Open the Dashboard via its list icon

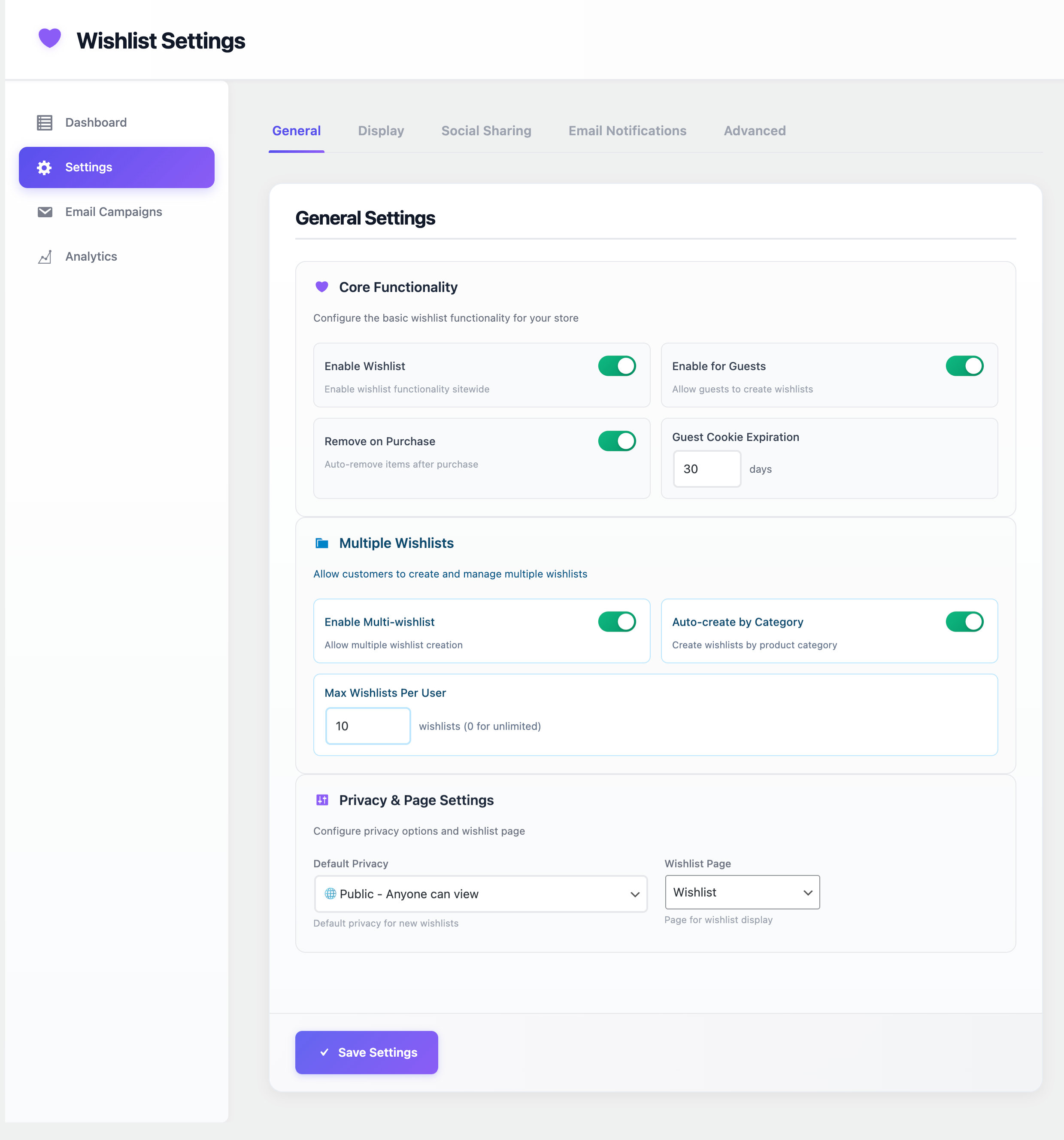point(45,122)
